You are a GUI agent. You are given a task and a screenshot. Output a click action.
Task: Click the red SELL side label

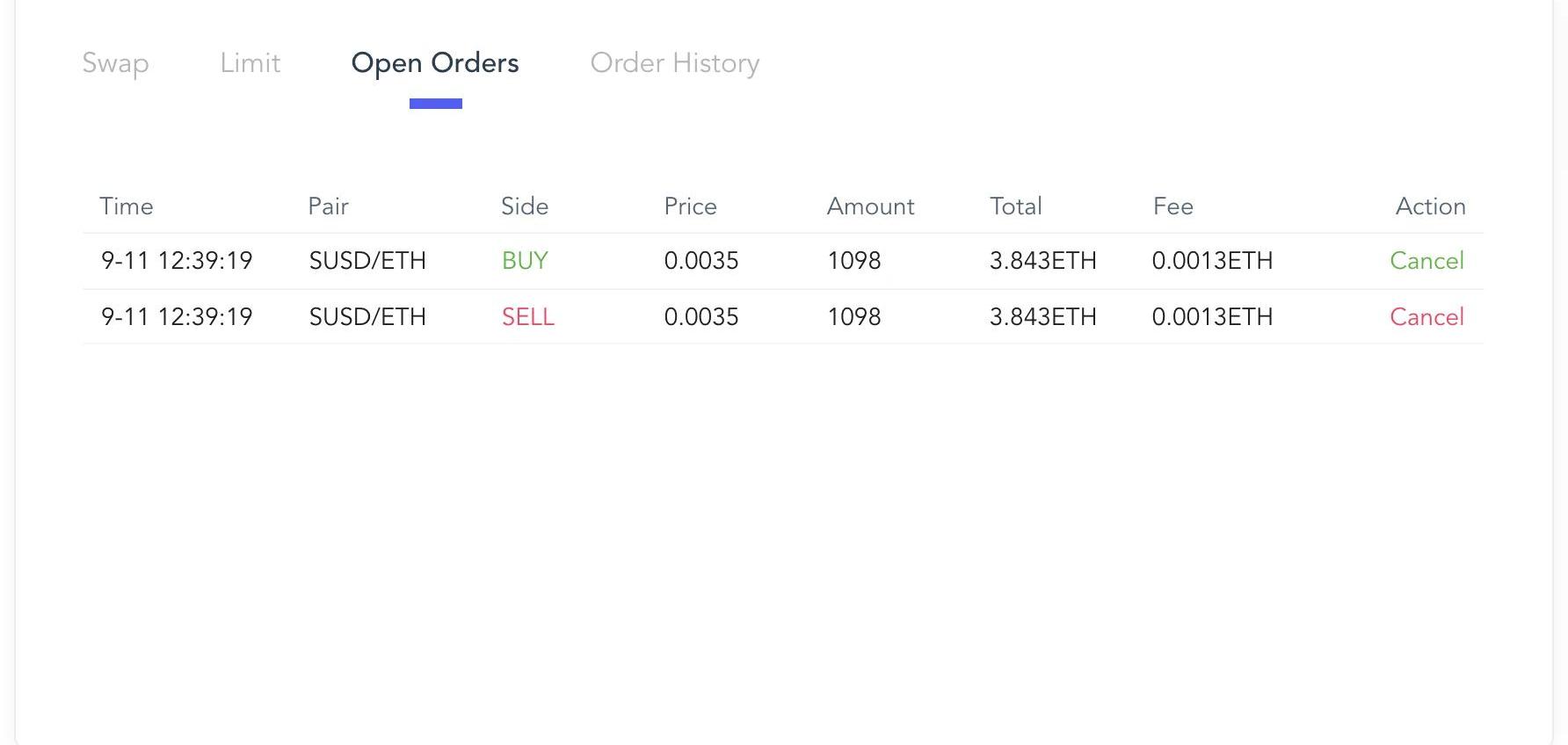click(527, 317)
